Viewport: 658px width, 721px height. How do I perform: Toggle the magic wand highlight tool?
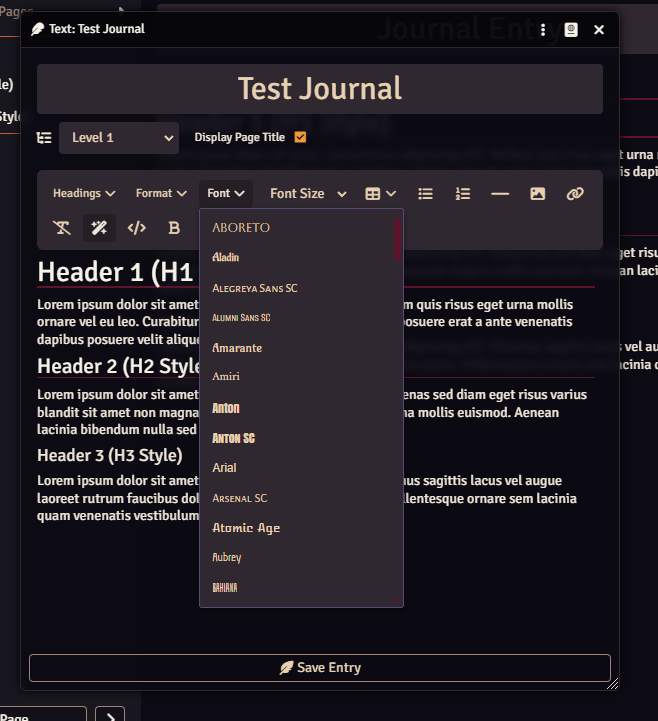[99, 228]
